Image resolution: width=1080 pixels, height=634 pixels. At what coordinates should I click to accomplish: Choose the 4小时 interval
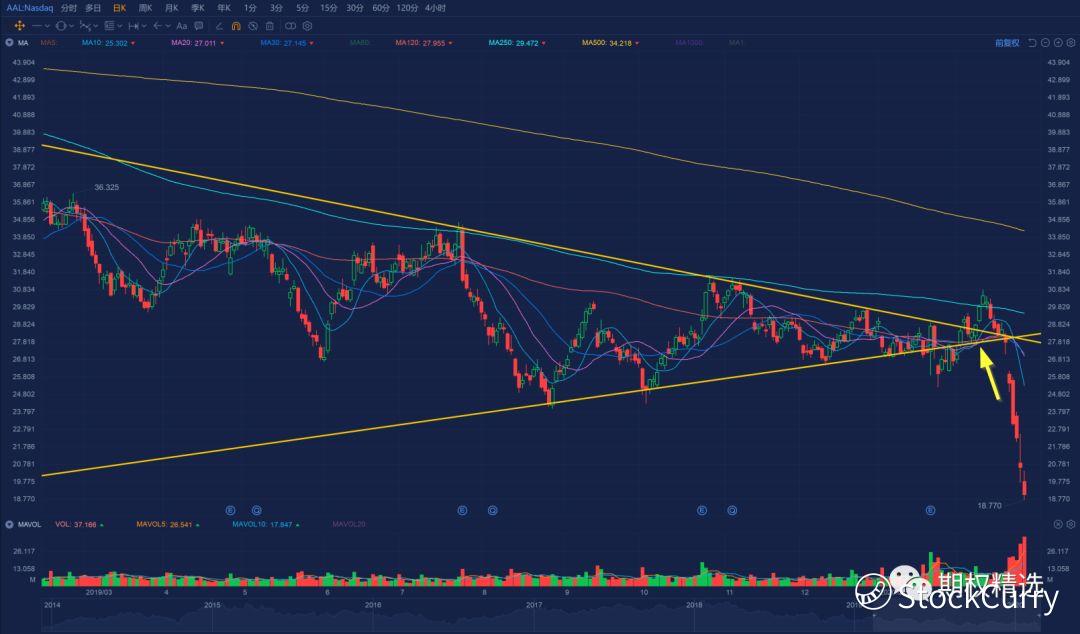[x=435, y=8]
